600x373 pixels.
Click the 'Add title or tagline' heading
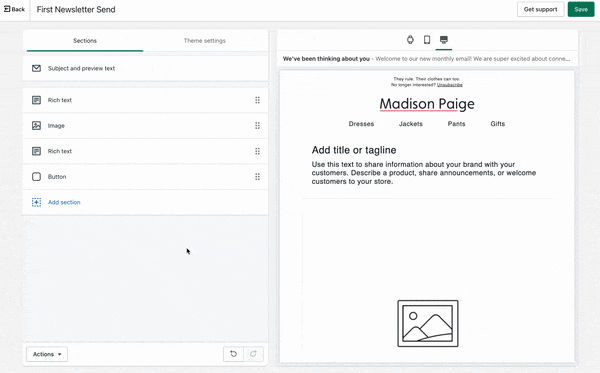[354, 150]
